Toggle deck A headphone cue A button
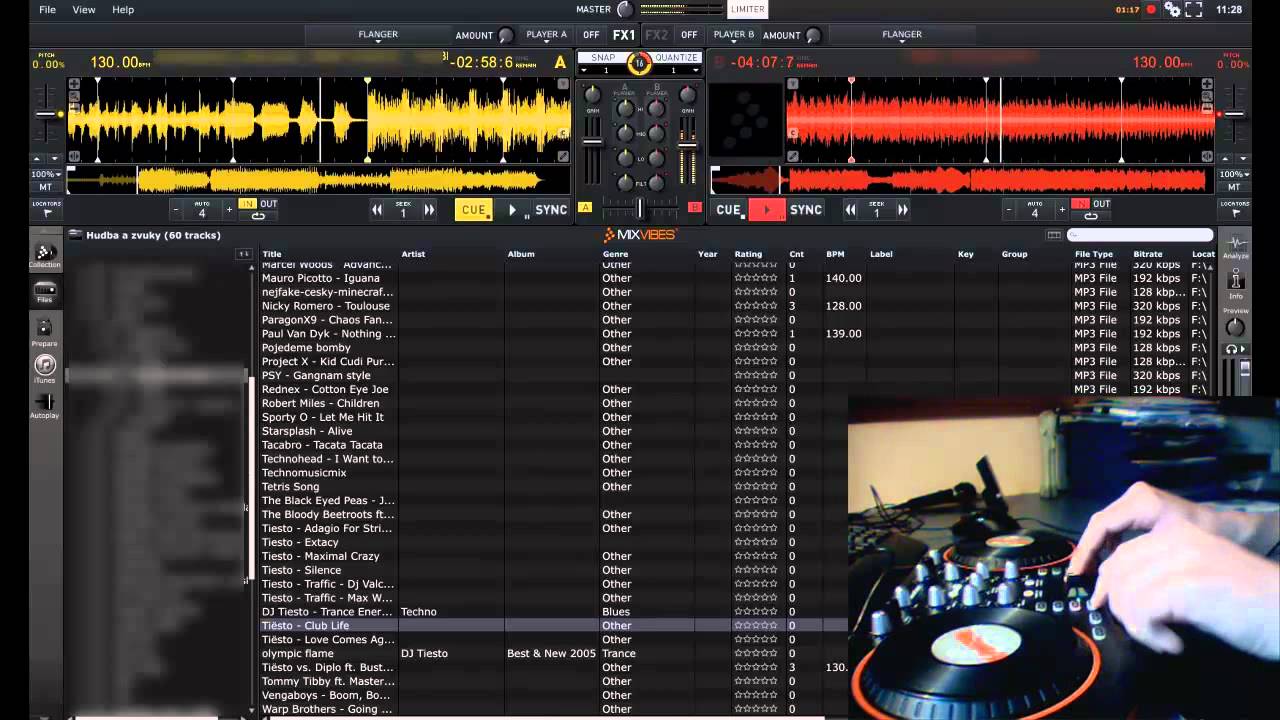Image resolution: width=1280 pixels, height=720 pixels. pyautogui.click(x=585, y=208)
